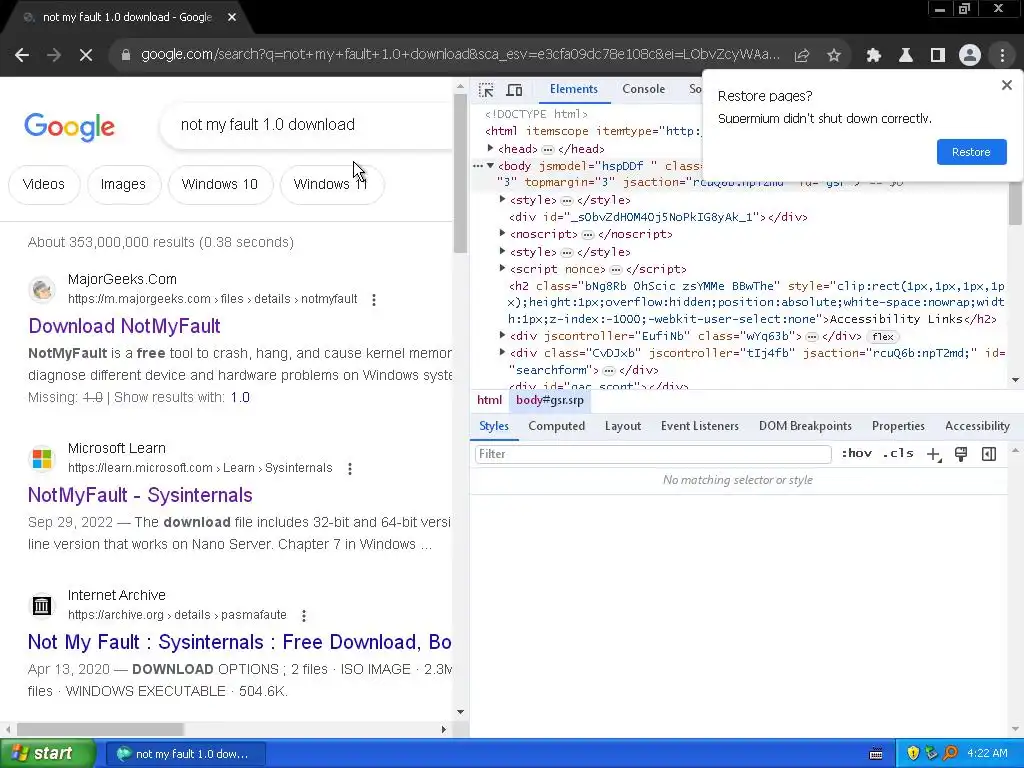Dismiss the Restore pages popup
The width and height of the screenshot is (1024, 768).
point(1006,85)
